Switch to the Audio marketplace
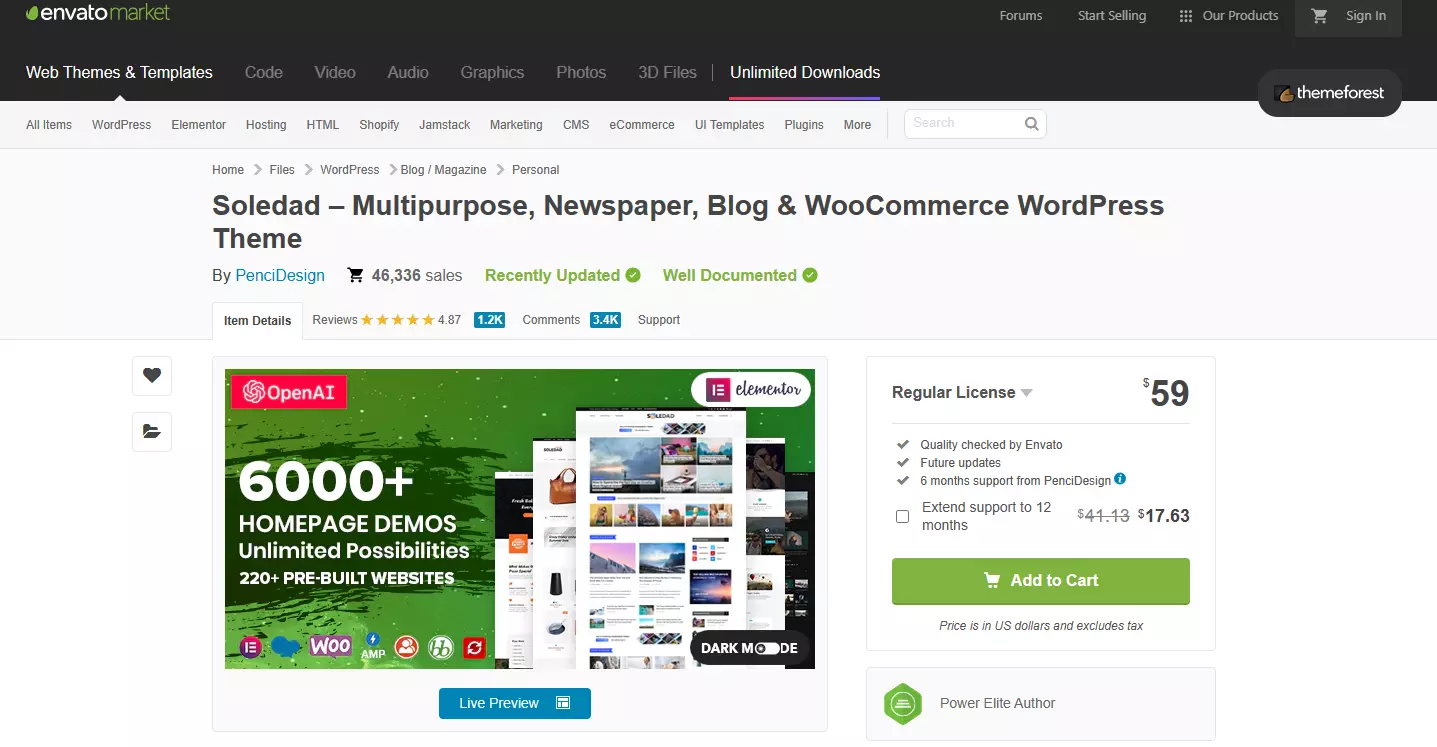The height and width of the screenshot is (747, 1437). pyautogui.click(x=408, y=72)
